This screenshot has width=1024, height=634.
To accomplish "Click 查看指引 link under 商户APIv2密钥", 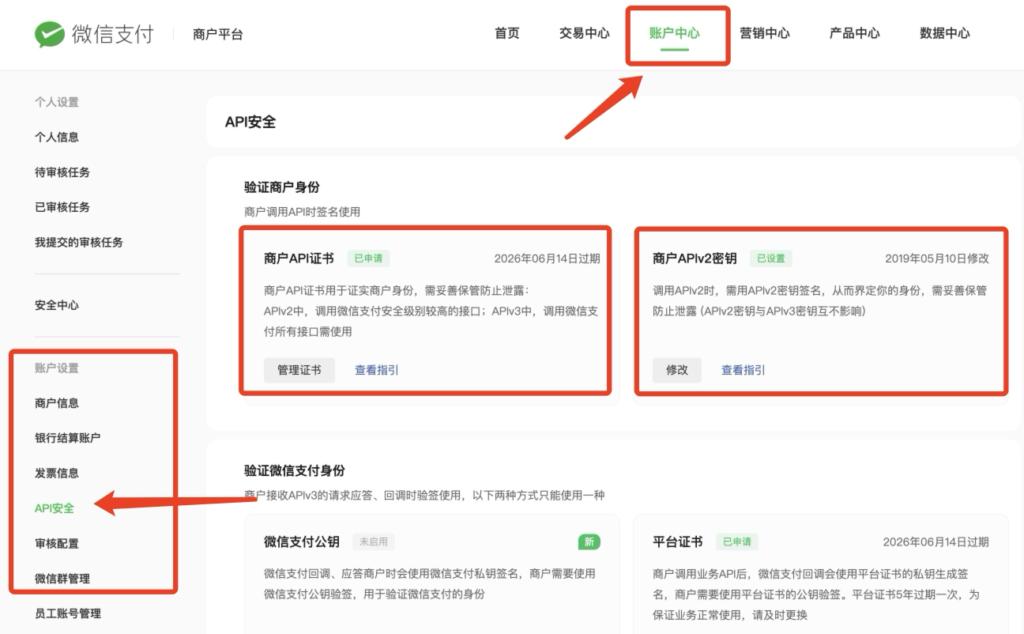I will 743,370.
